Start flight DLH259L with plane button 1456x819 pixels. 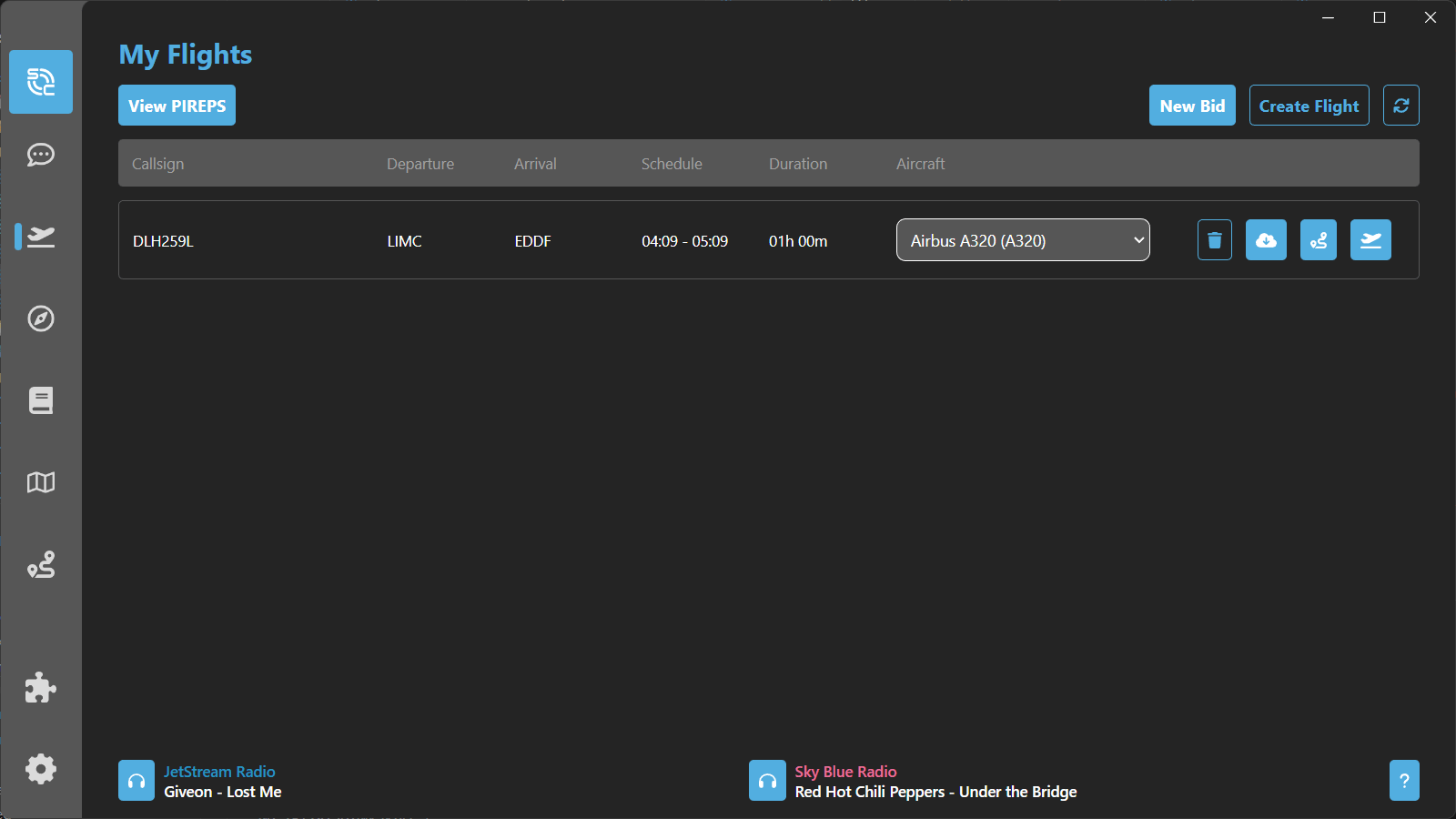click(x=1370, y=240)
